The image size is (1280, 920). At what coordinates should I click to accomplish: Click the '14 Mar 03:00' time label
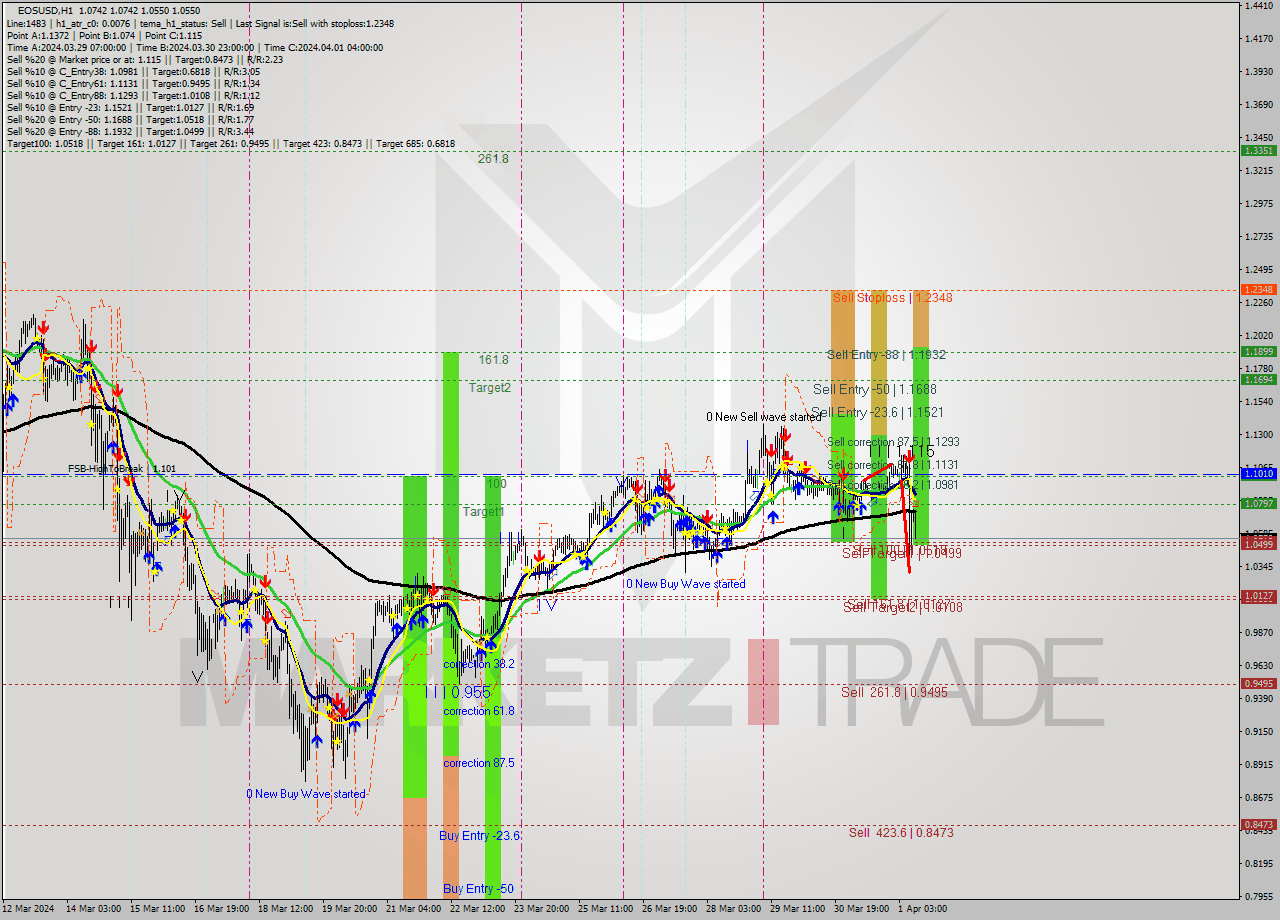coord(94,909)
